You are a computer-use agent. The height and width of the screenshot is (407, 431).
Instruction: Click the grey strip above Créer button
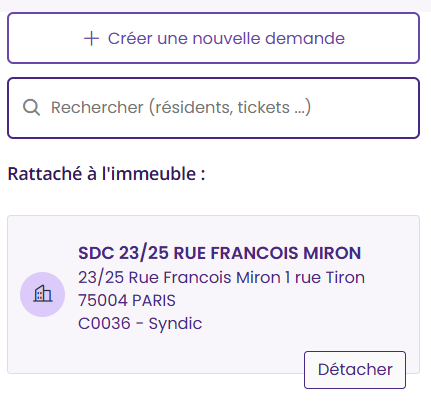click(x=215, y=6)
